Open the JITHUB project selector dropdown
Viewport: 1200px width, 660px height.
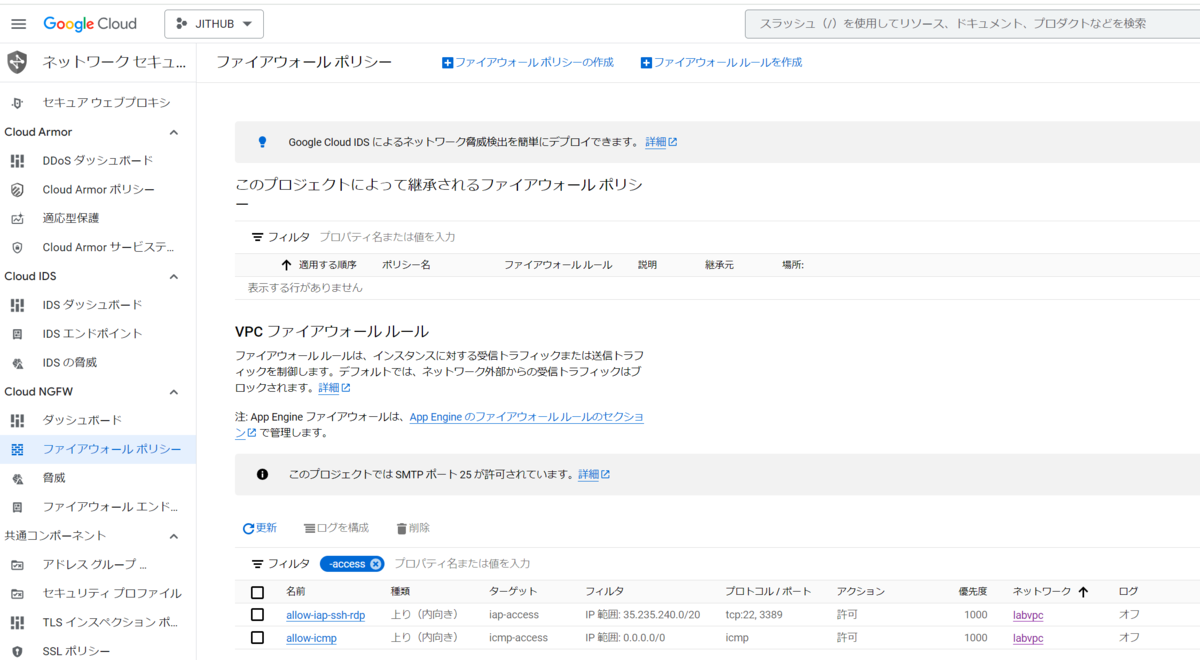point(214,24)
